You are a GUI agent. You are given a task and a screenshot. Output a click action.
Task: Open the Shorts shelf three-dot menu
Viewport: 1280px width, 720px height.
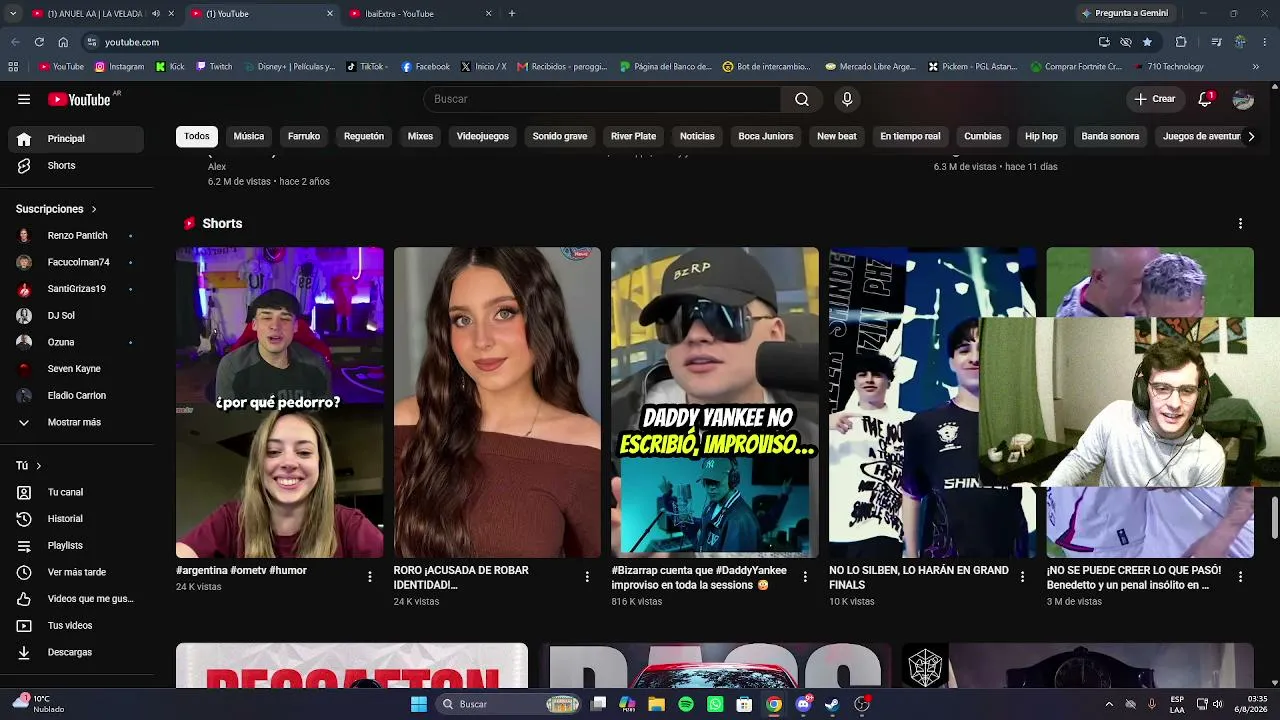[x=1240, y=223]
